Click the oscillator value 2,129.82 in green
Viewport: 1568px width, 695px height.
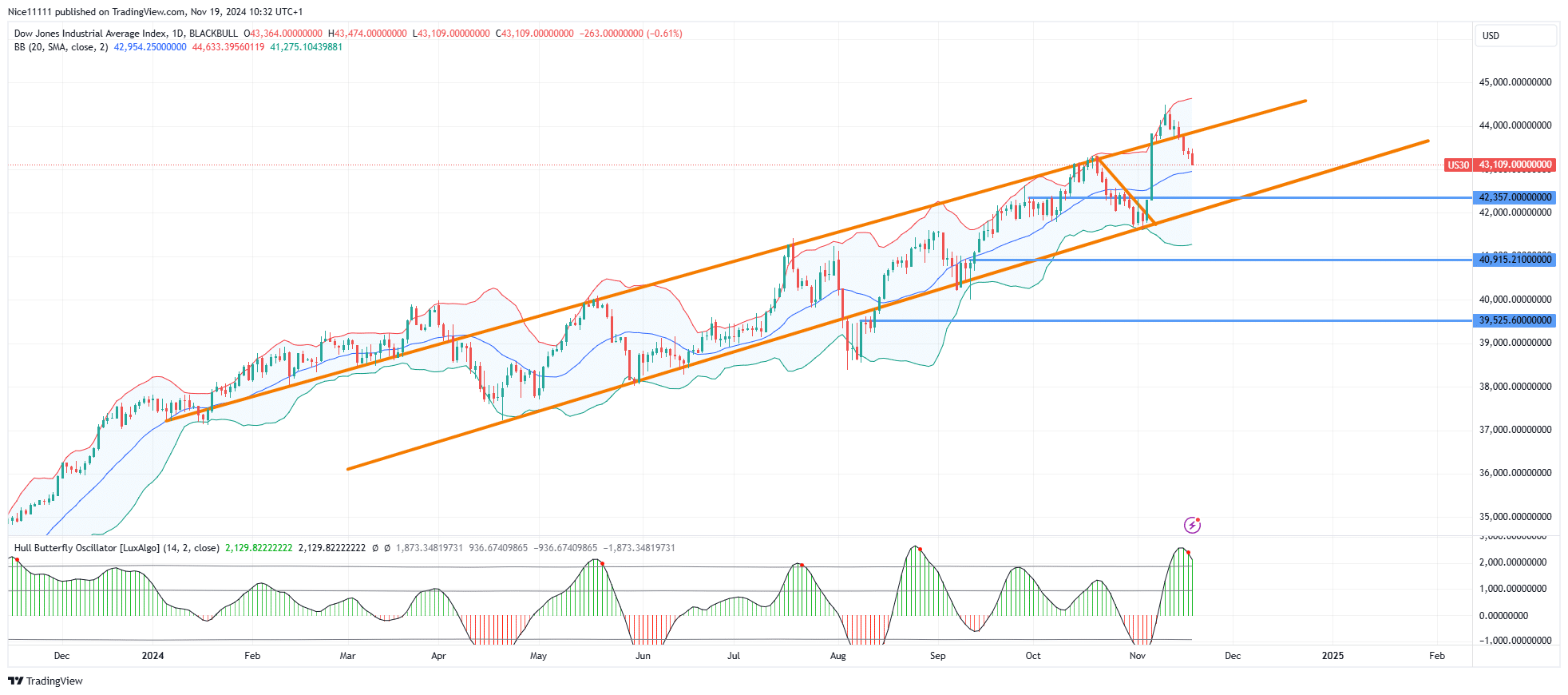[259, 548]
